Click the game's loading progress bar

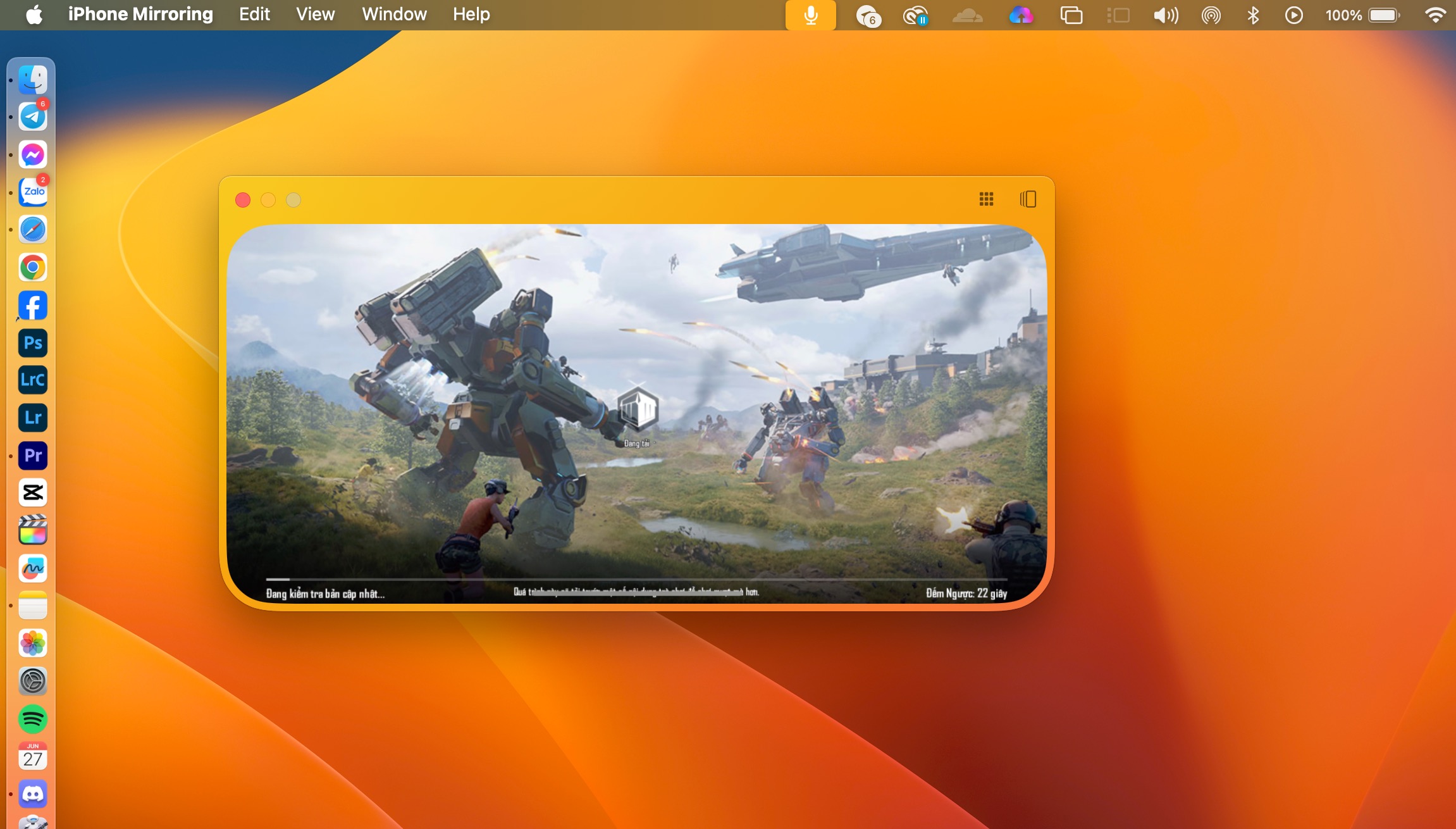[636, 579]
